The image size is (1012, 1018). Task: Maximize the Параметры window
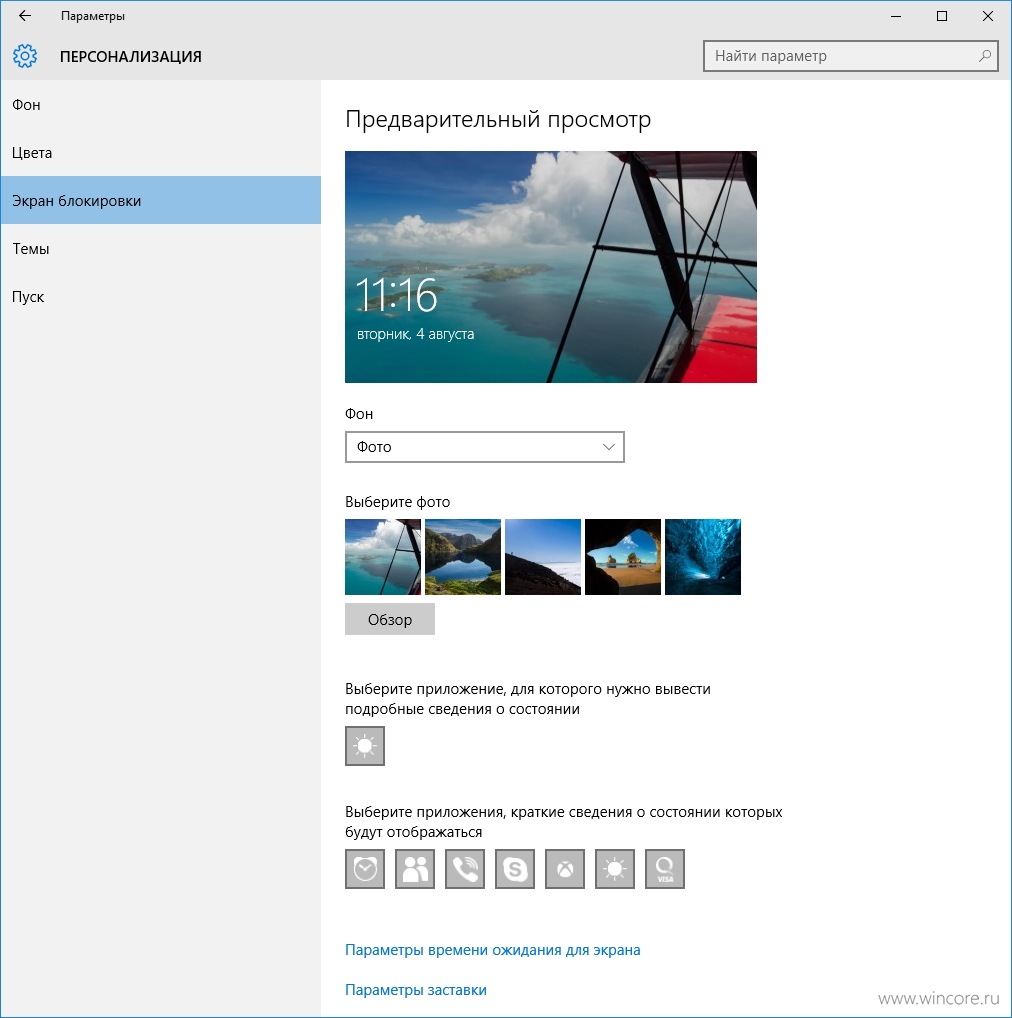(x=942, y=16)
